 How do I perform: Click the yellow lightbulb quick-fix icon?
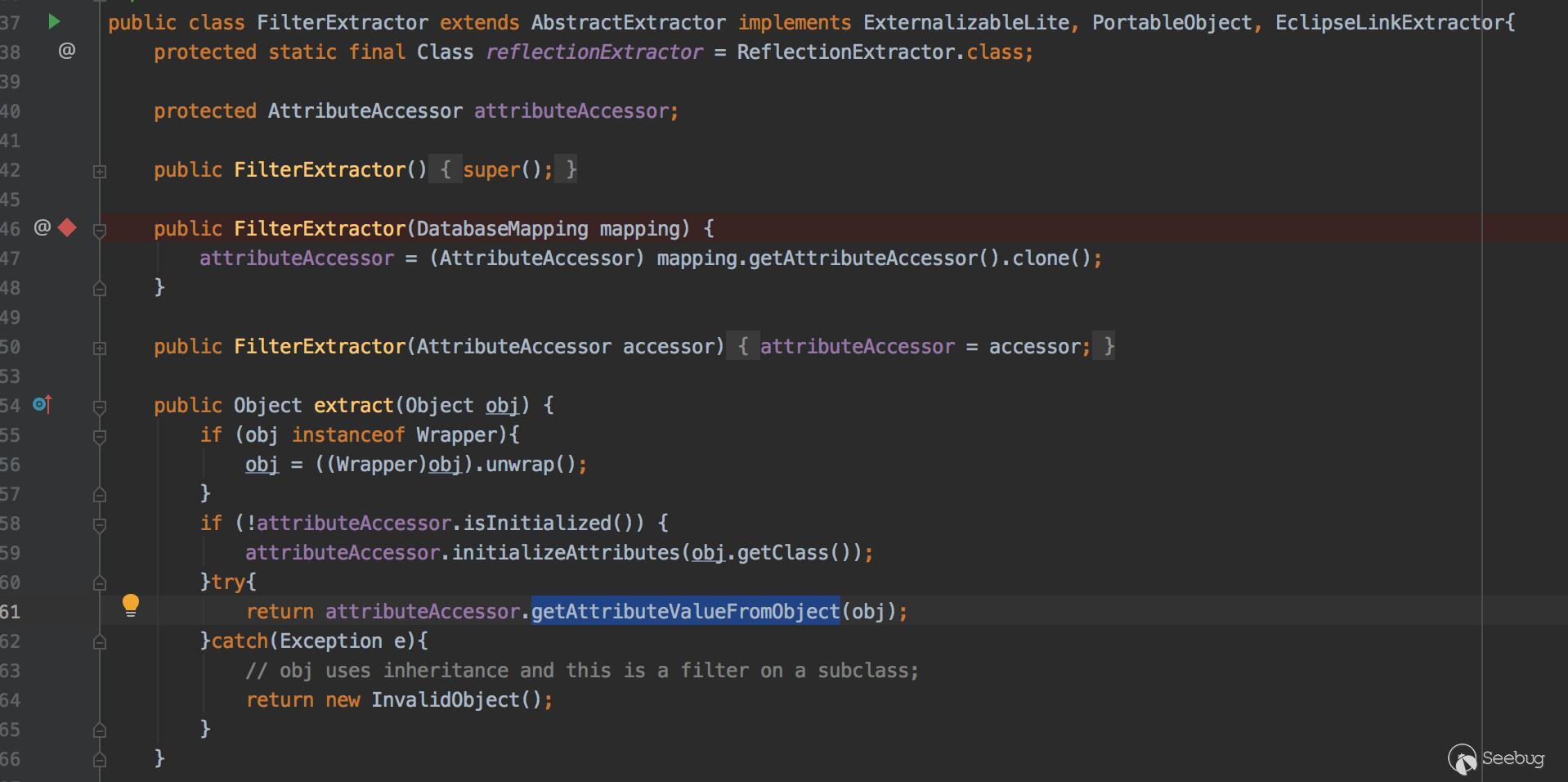131,605
